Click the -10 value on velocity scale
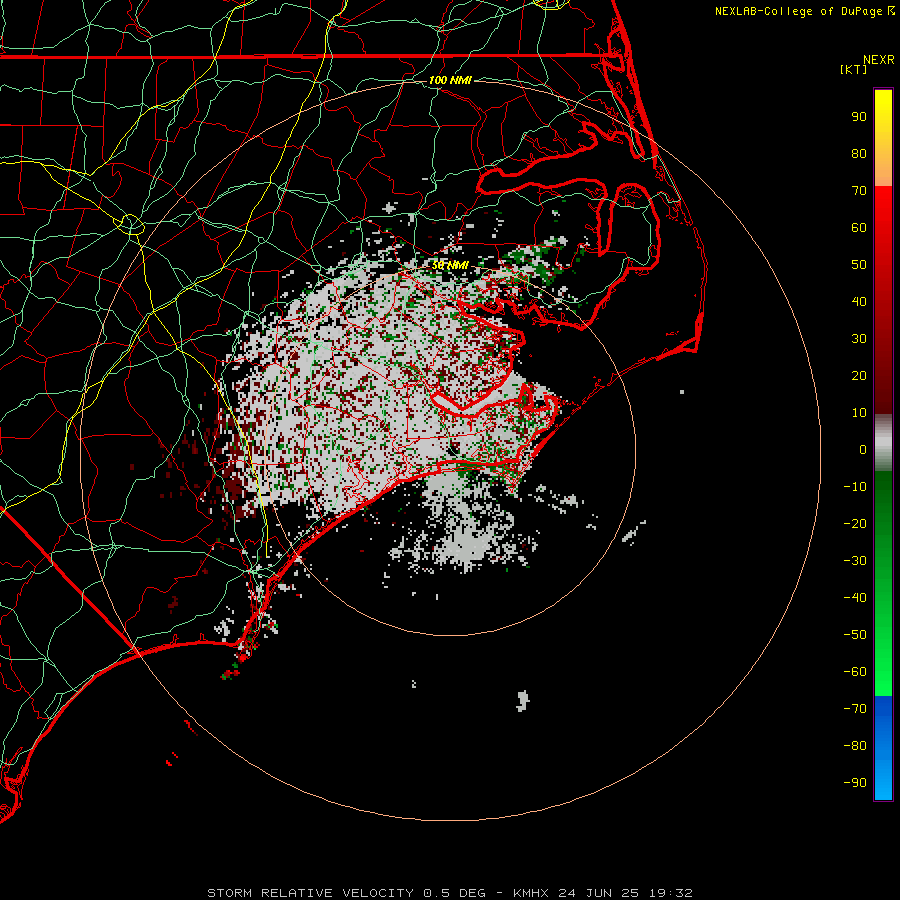The image size is (900, 900). click(855, 487)
